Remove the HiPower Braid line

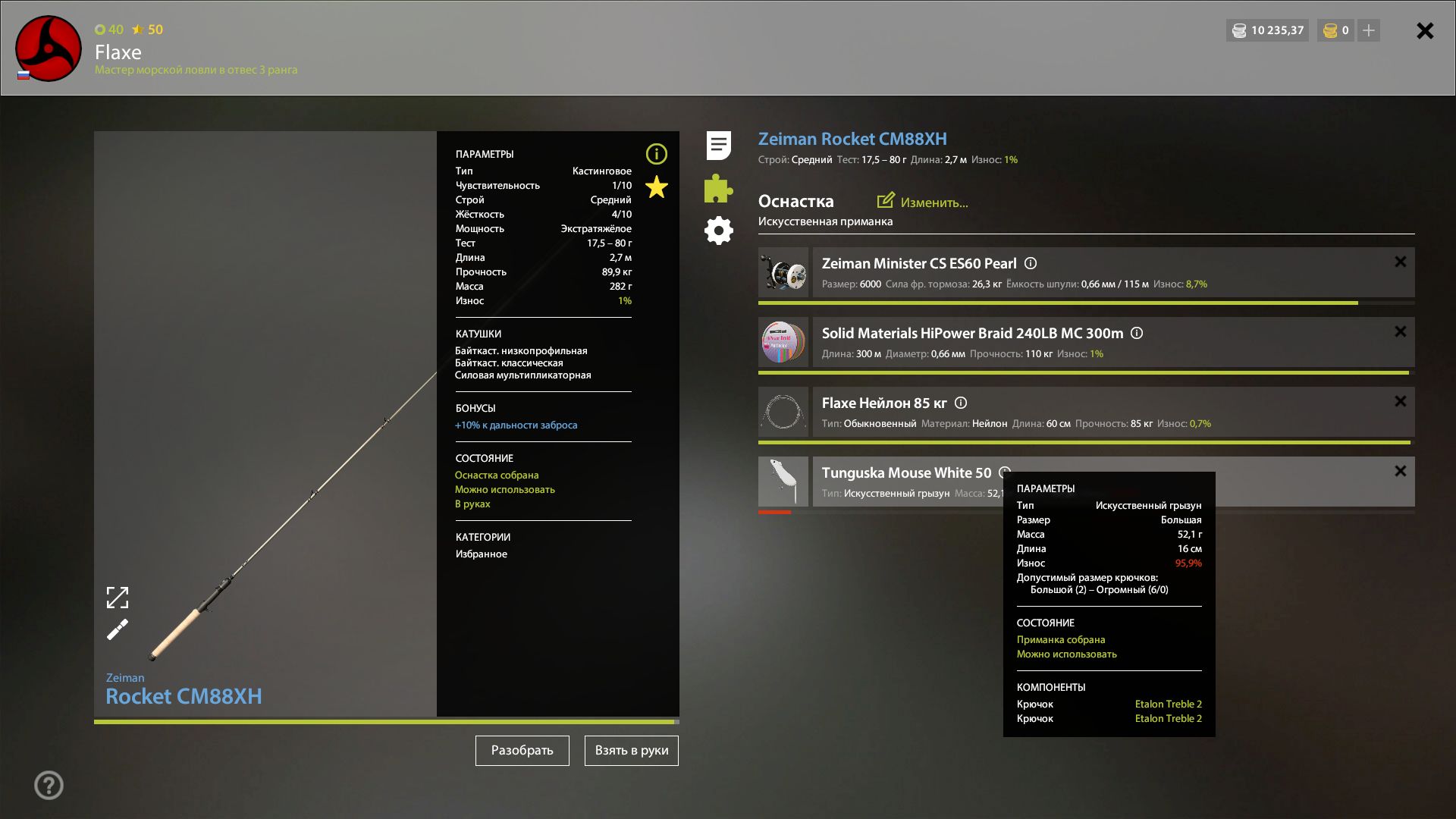[1400, 331]
